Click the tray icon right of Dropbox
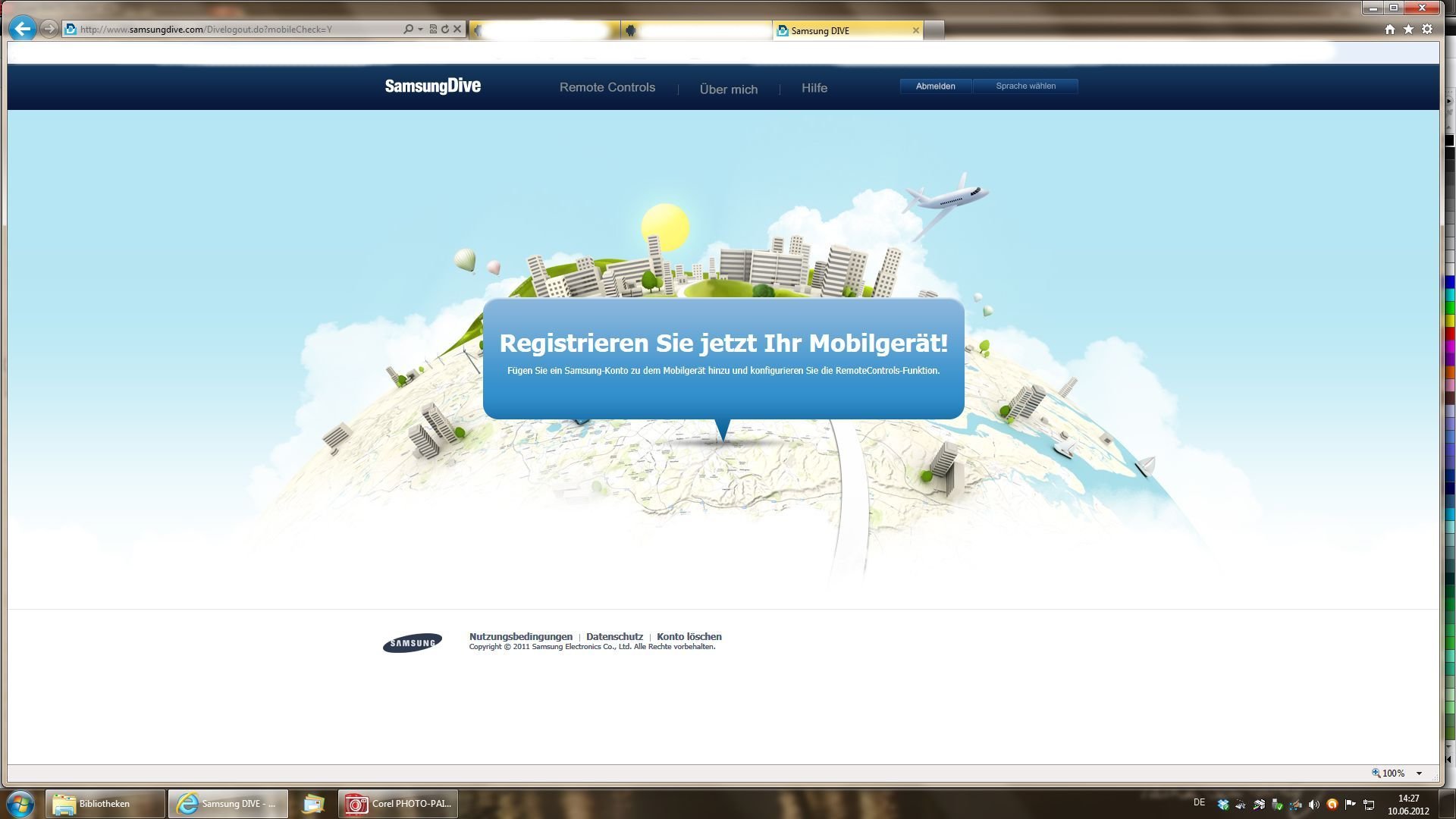Image resolution: width=1456 pixels, height=819 pixels. (x=1241, y=805)
